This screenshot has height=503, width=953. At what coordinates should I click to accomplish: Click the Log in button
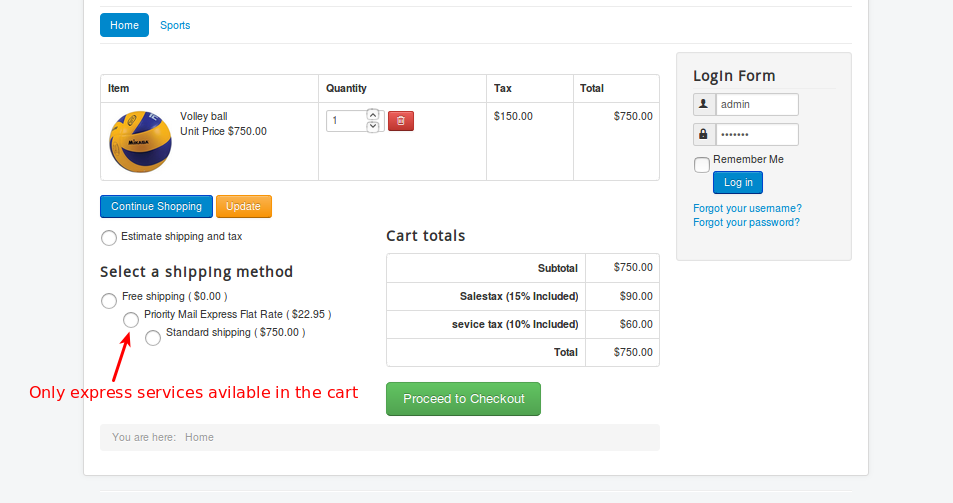[x=738, y=182]
